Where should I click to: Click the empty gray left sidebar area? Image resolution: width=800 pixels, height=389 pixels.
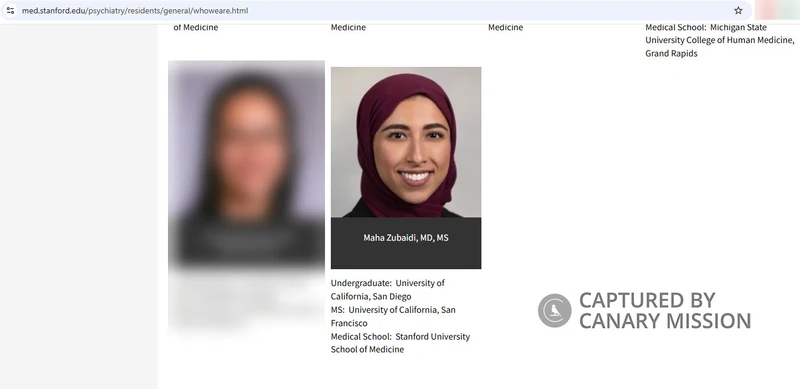[79, 204]
